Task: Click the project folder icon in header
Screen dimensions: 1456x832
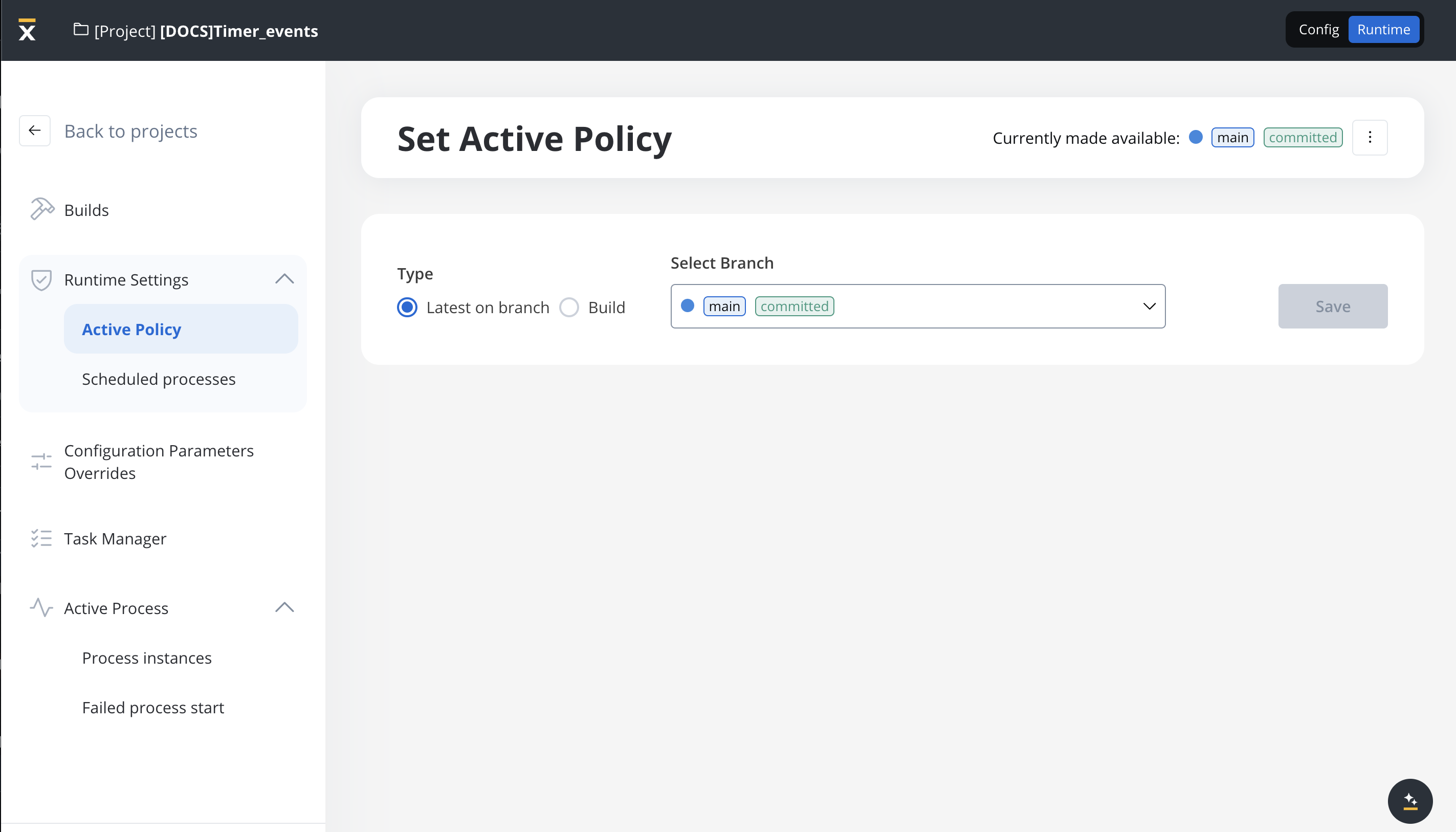Action: point(80,30)
